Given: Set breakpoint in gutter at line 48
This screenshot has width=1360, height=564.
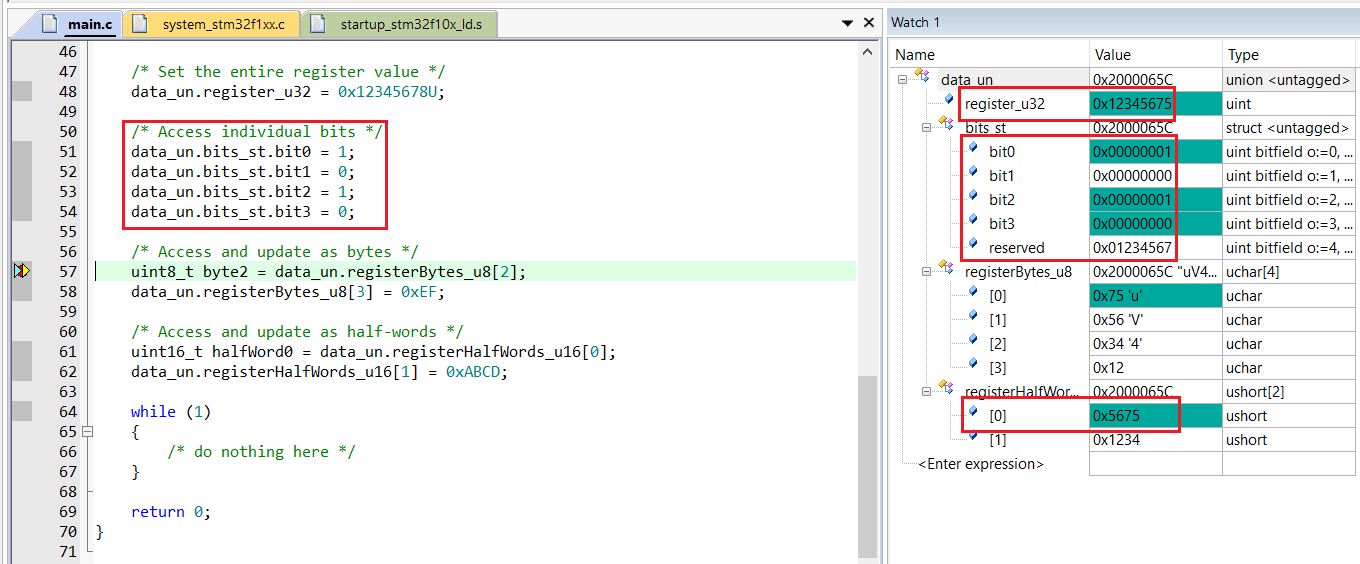Looking at the screenshot, I should (22, 92).
